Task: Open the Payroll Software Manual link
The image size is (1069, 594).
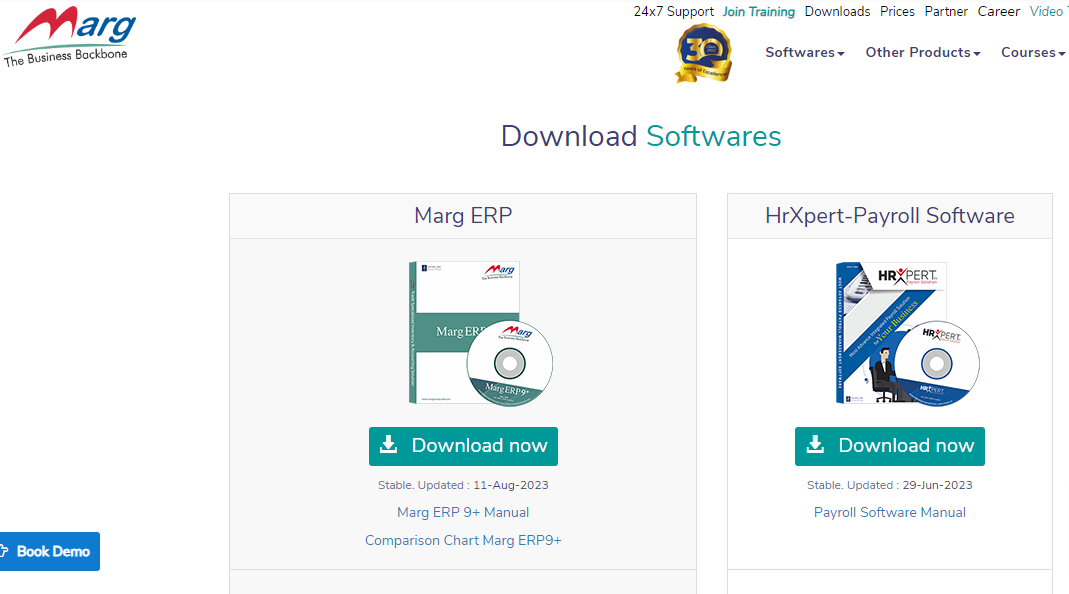Action: click(x=890, y=512)
